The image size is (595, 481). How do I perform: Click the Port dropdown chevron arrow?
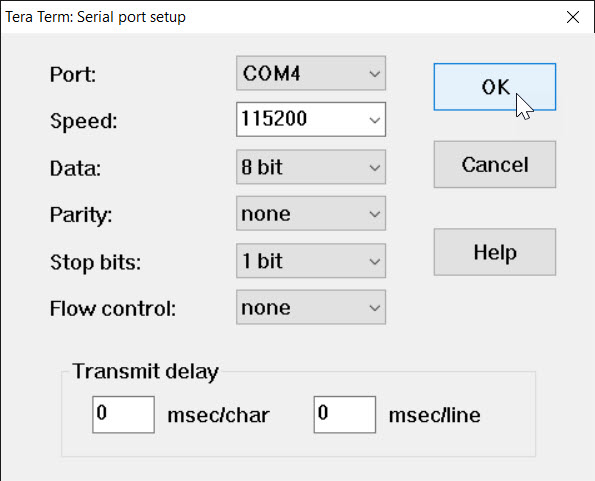tap(375, 74)
